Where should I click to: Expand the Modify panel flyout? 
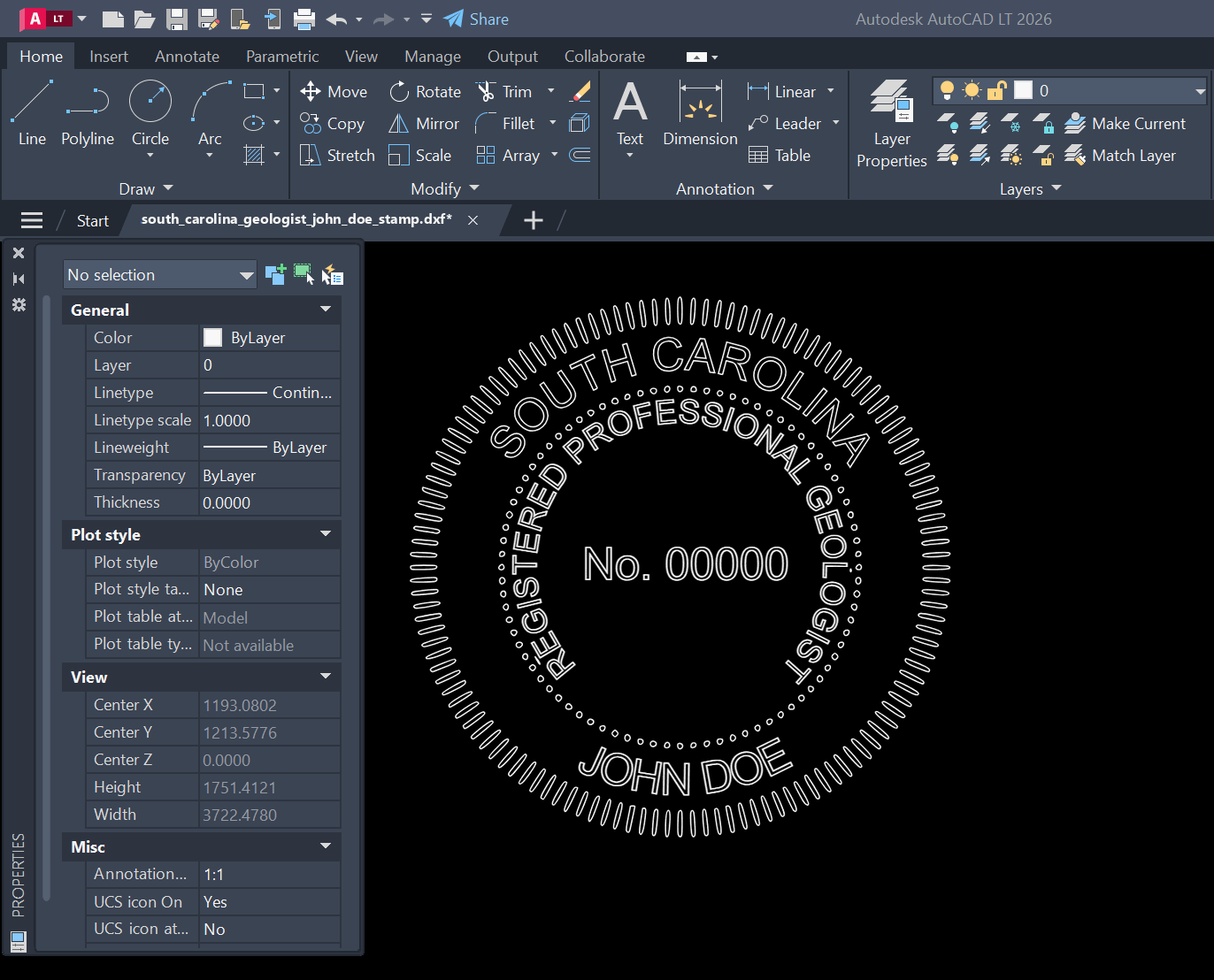coord(445,189)
